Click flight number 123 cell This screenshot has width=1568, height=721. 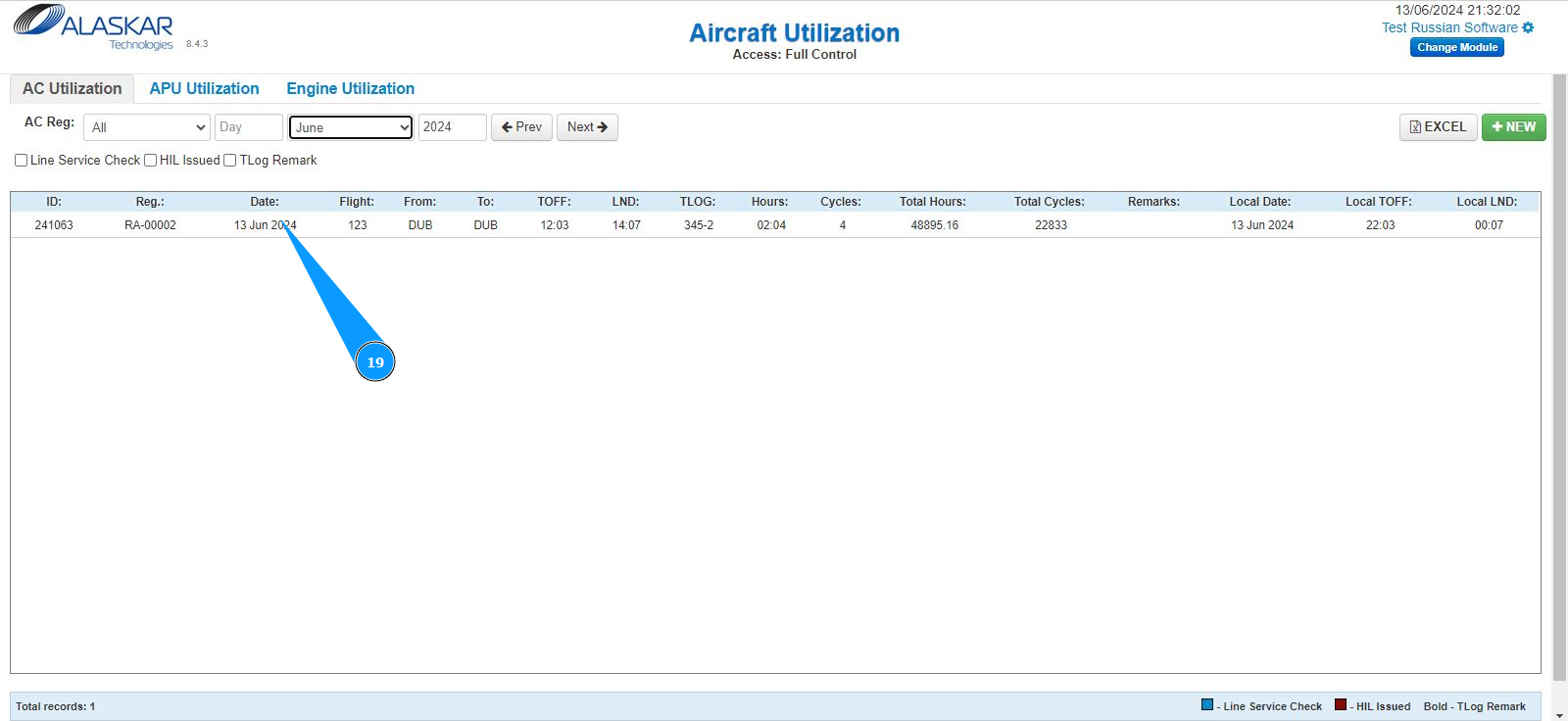tap(358, 225)
